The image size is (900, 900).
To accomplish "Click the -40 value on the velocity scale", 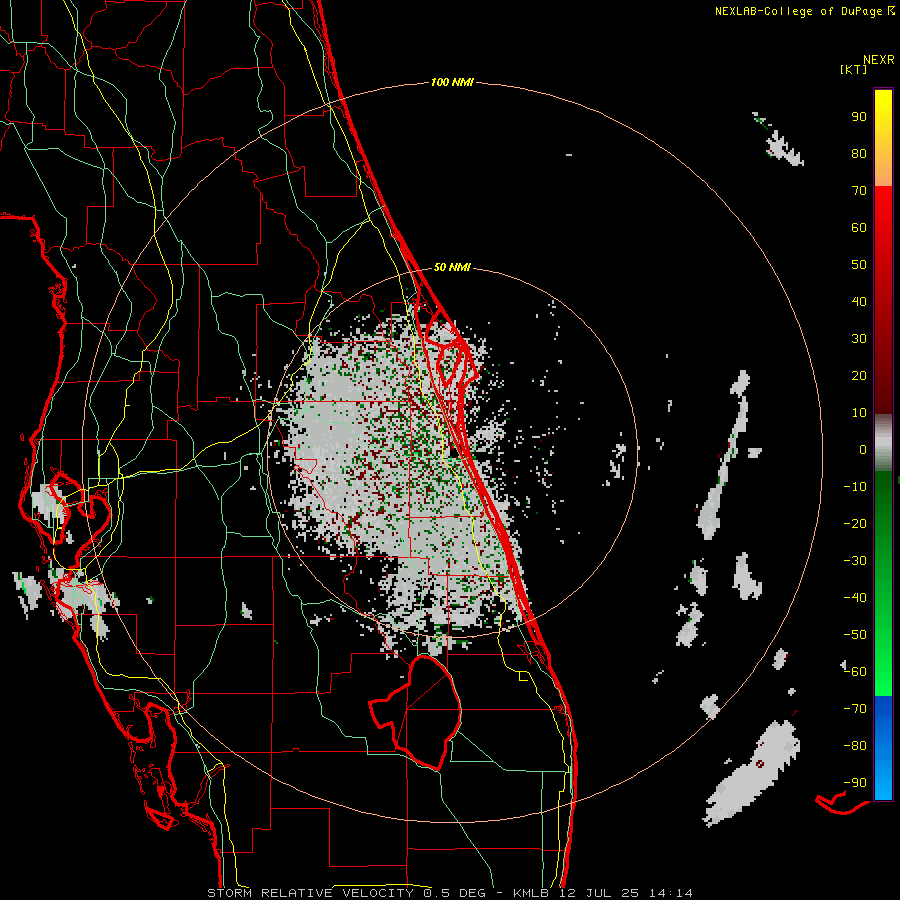I will (855, 598).
